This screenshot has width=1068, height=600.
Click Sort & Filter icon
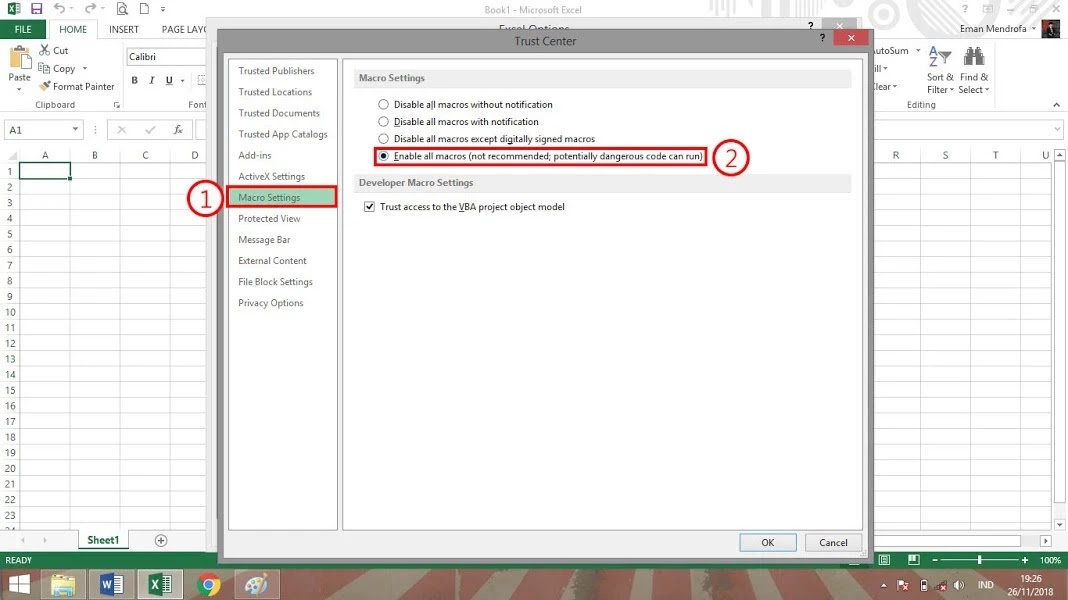click(940, 57)
